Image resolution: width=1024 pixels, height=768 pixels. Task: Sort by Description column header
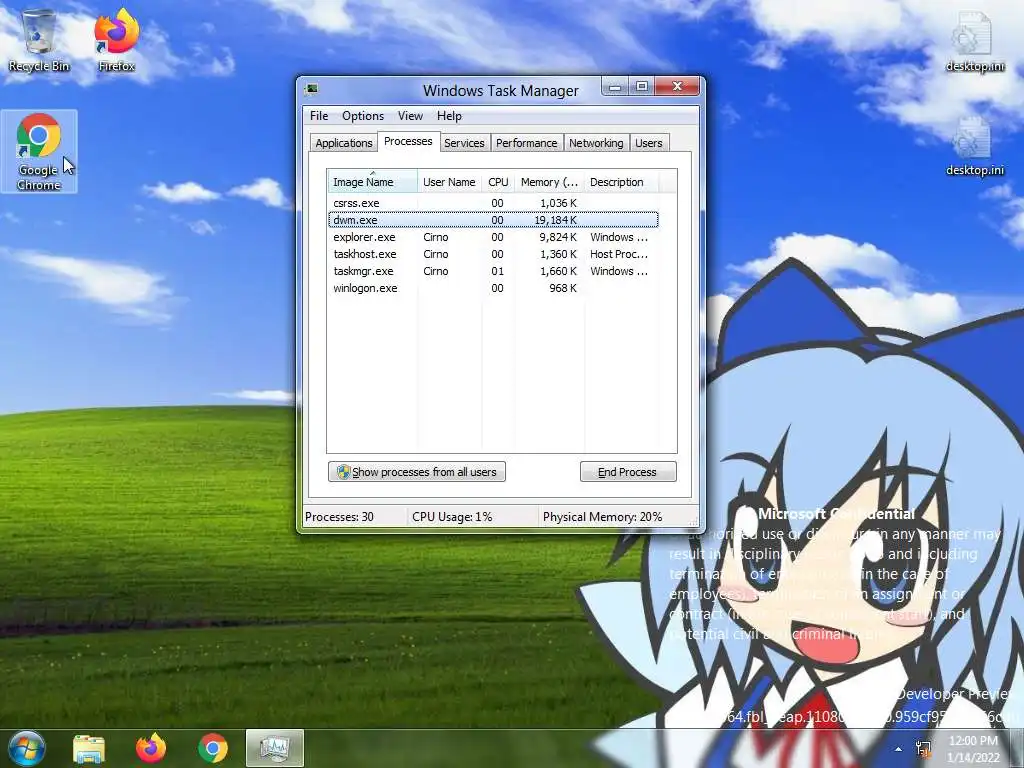620,182
